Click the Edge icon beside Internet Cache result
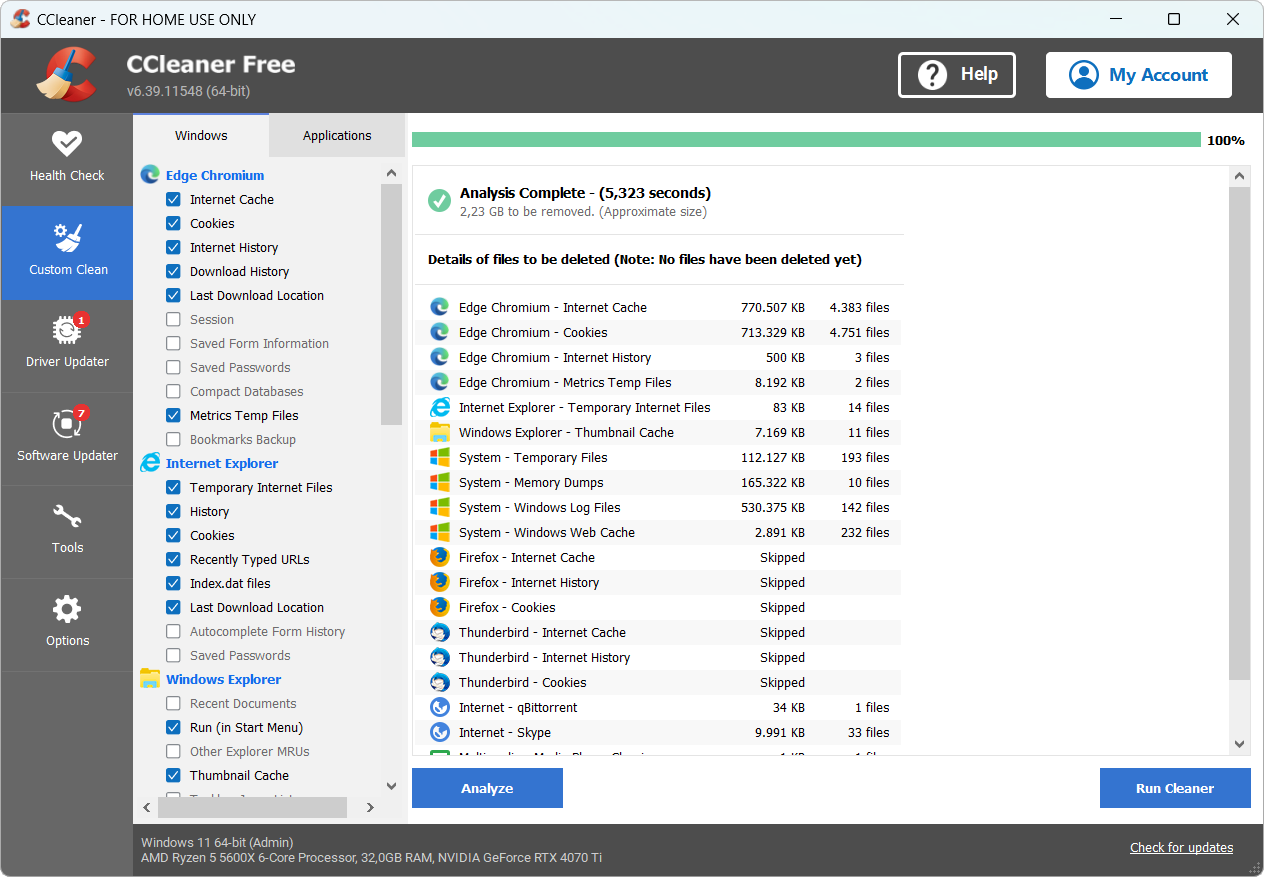The height and width of the screenshot is (877, 1264). 440,307
